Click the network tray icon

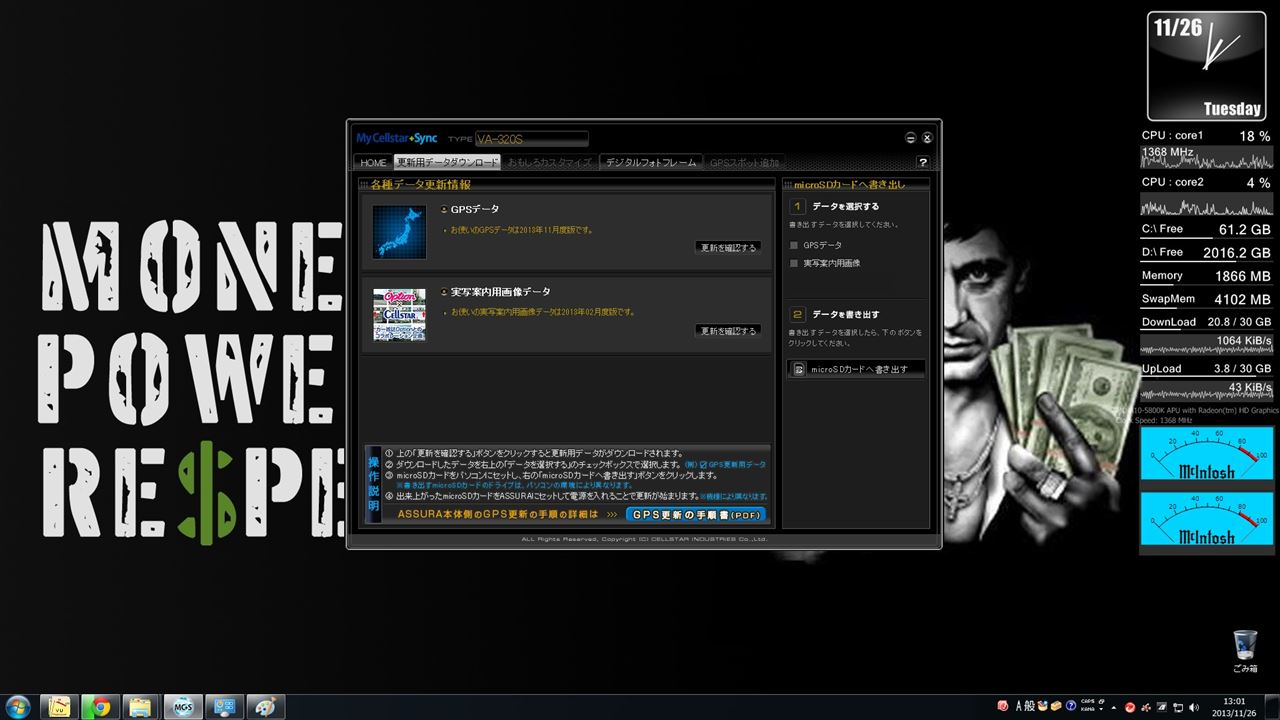[1178, 707]
